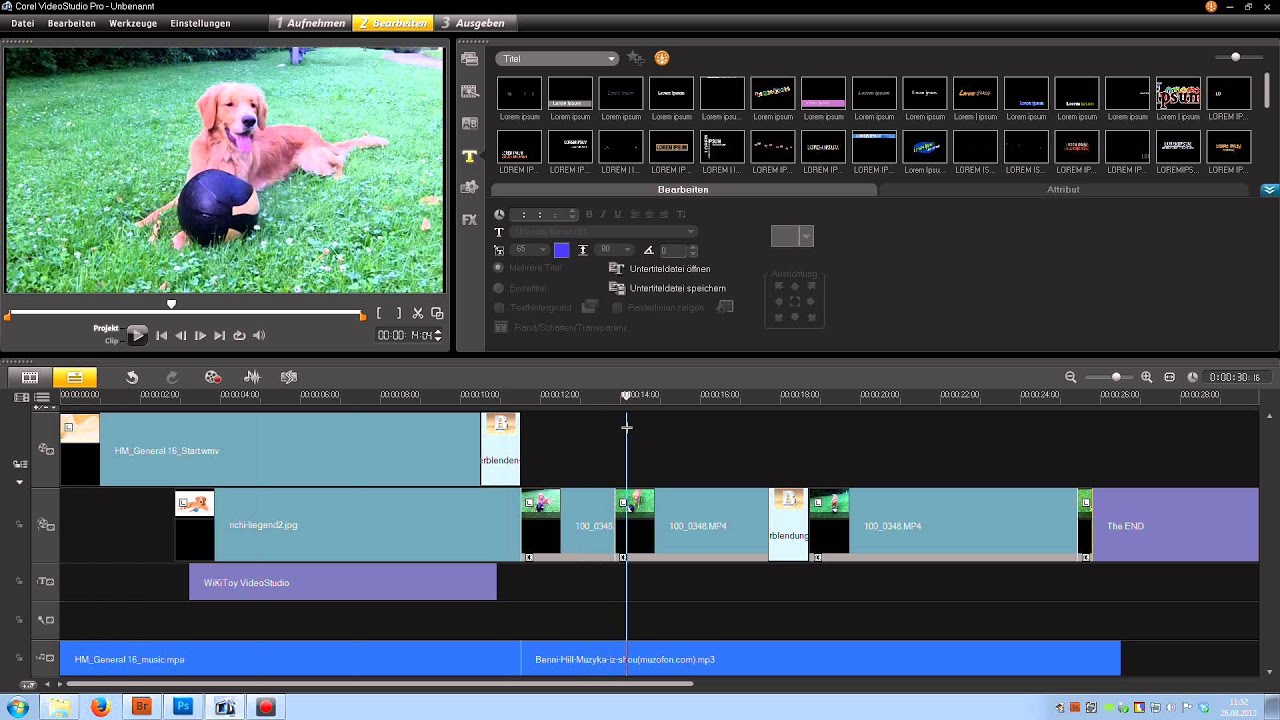
Task: Step to next frame
Action: [200, 336]
